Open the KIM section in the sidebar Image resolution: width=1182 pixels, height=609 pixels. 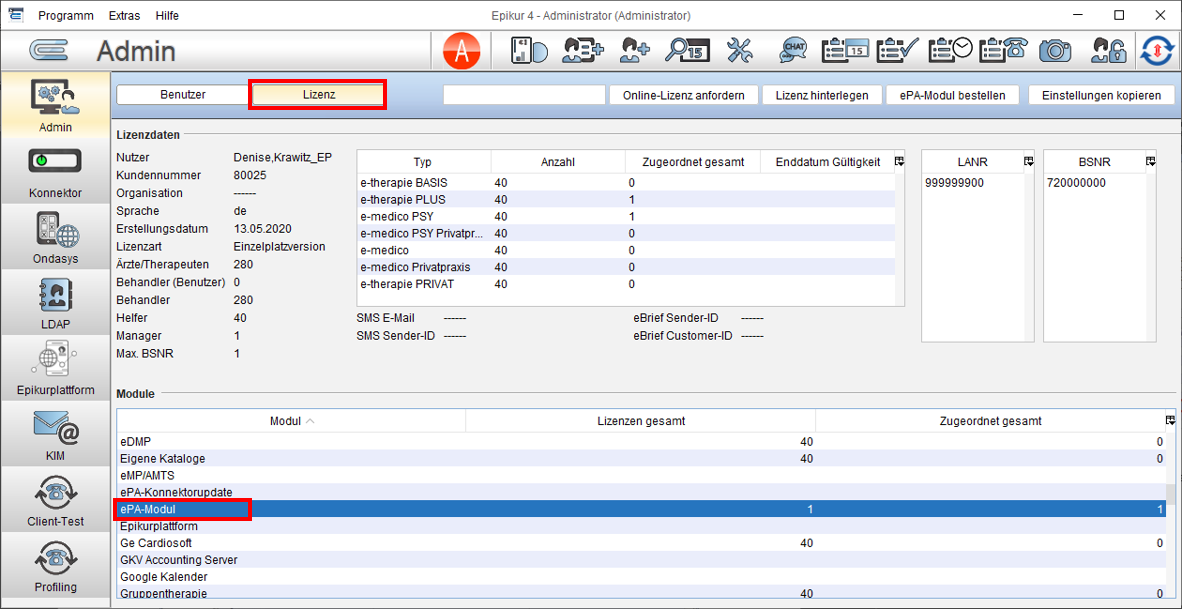pos(54,433)
